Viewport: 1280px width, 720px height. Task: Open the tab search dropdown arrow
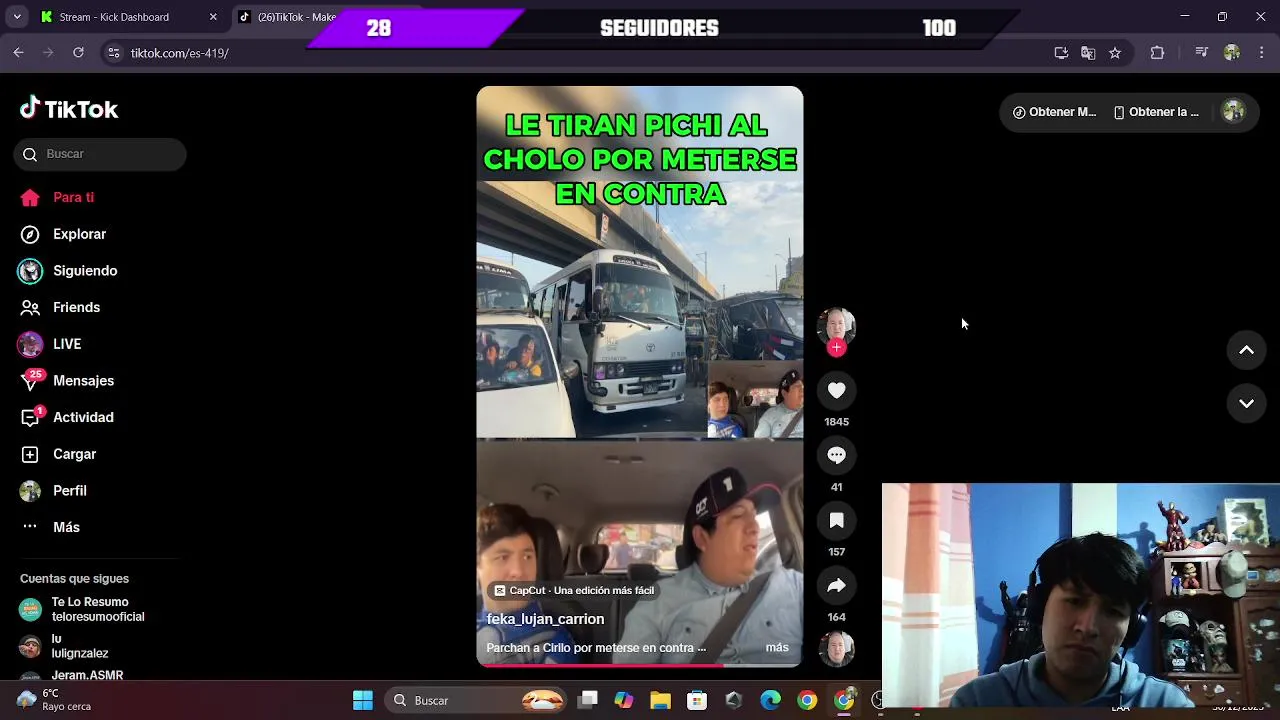coord(17,17)
